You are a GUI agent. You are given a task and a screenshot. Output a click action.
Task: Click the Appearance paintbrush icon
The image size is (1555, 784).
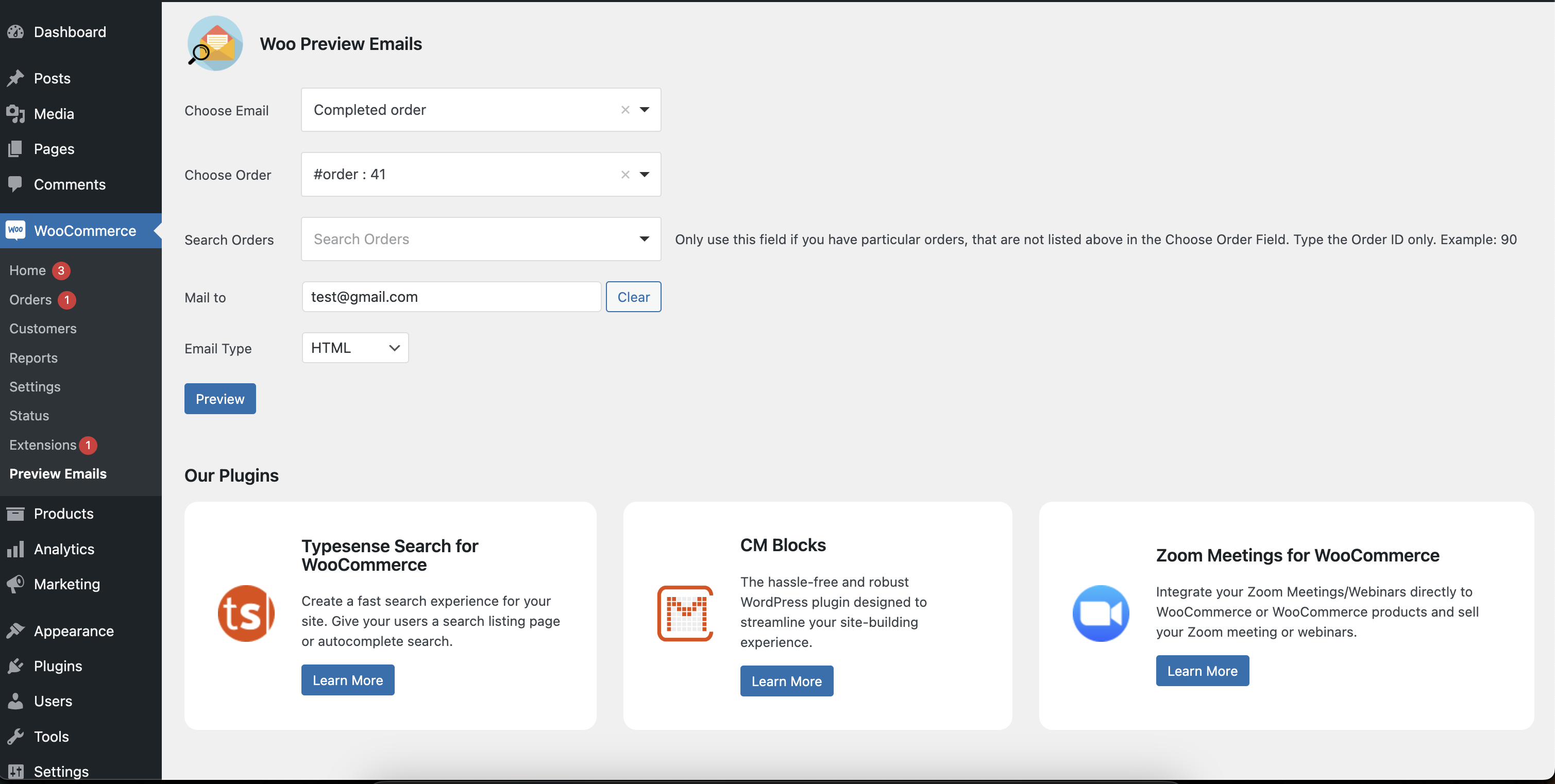[15, 630]
